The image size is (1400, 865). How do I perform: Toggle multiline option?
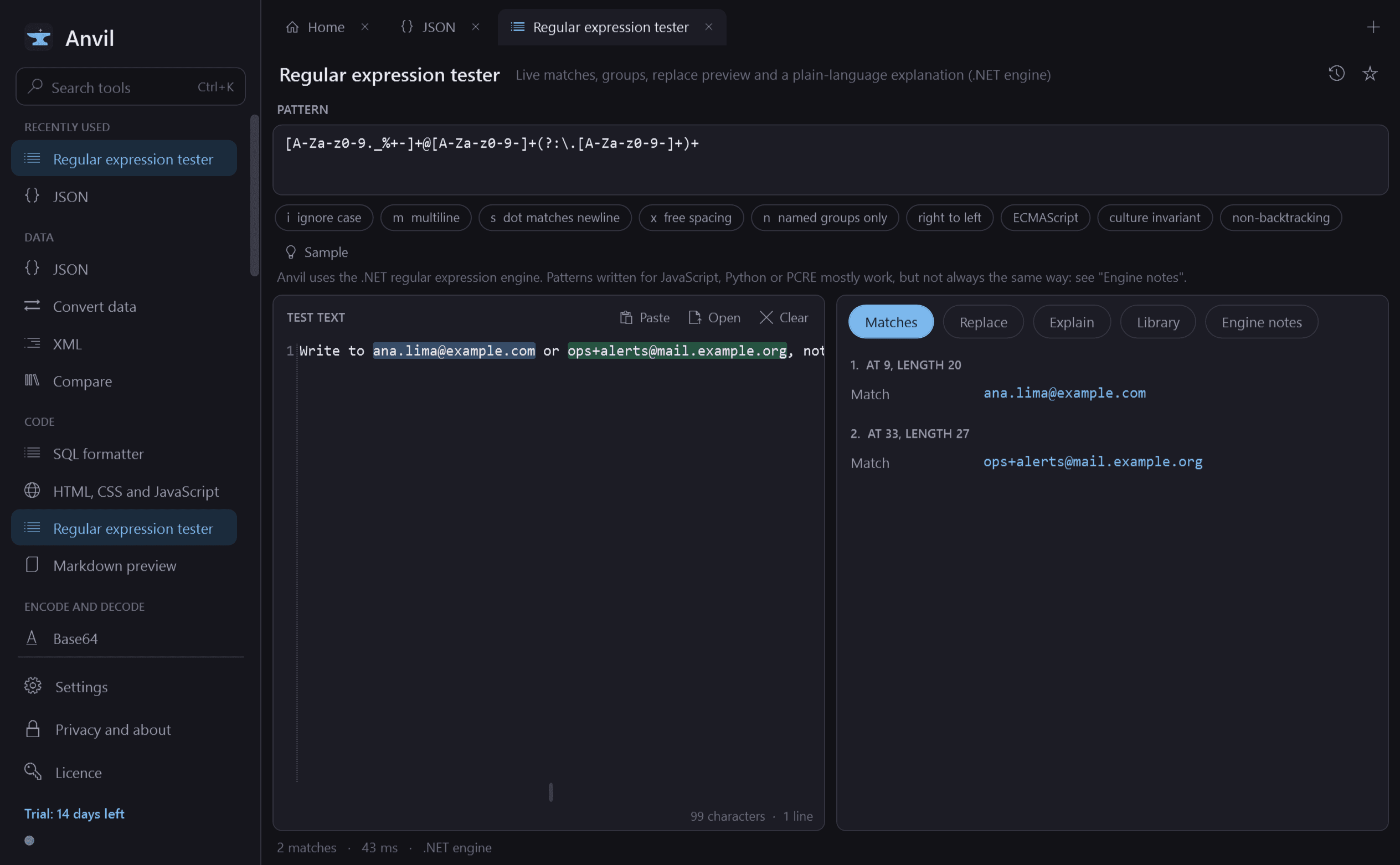click(x=426, y=218)
